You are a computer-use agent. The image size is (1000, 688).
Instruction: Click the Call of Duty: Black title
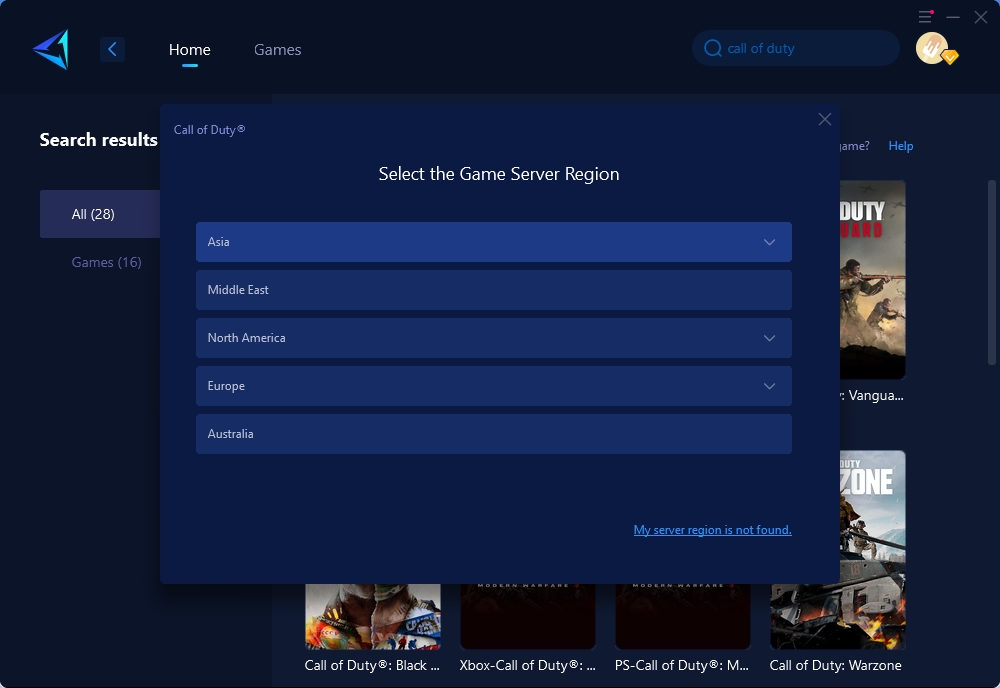tap(372, 665)
